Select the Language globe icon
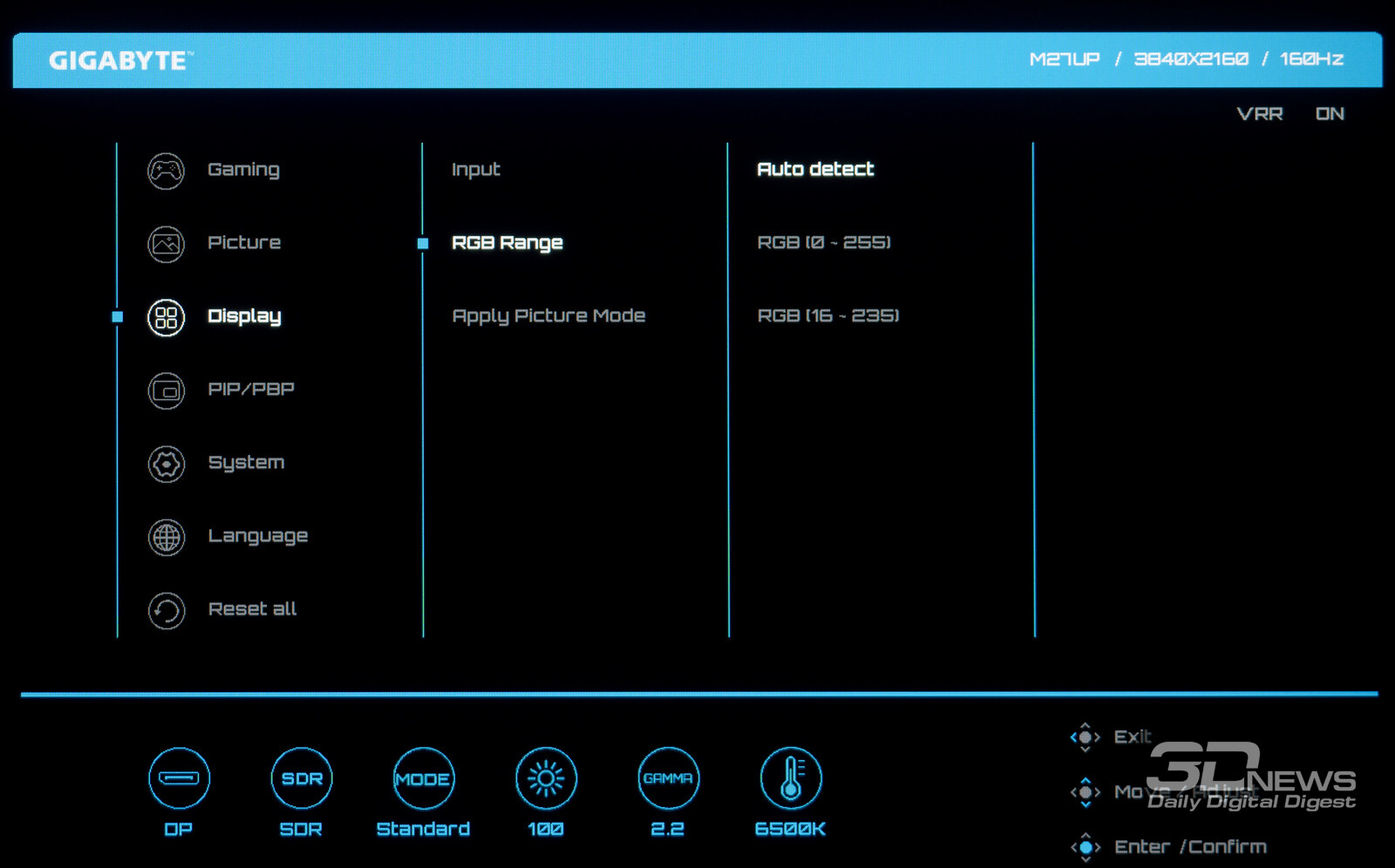1395x868 pixels. coord(166,538)
